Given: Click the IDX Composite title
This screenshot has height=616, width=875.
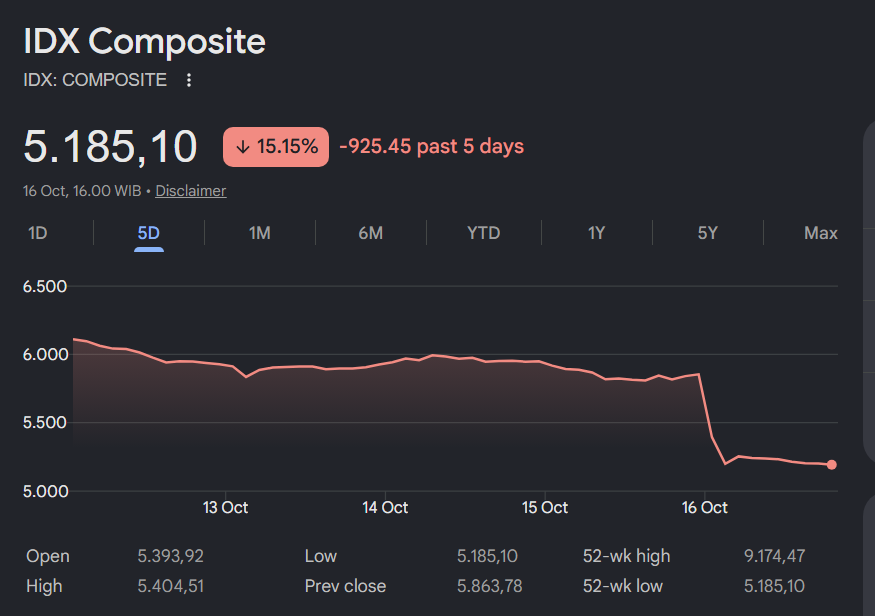Looking at the screenshot, I should (x=145, y=41).
